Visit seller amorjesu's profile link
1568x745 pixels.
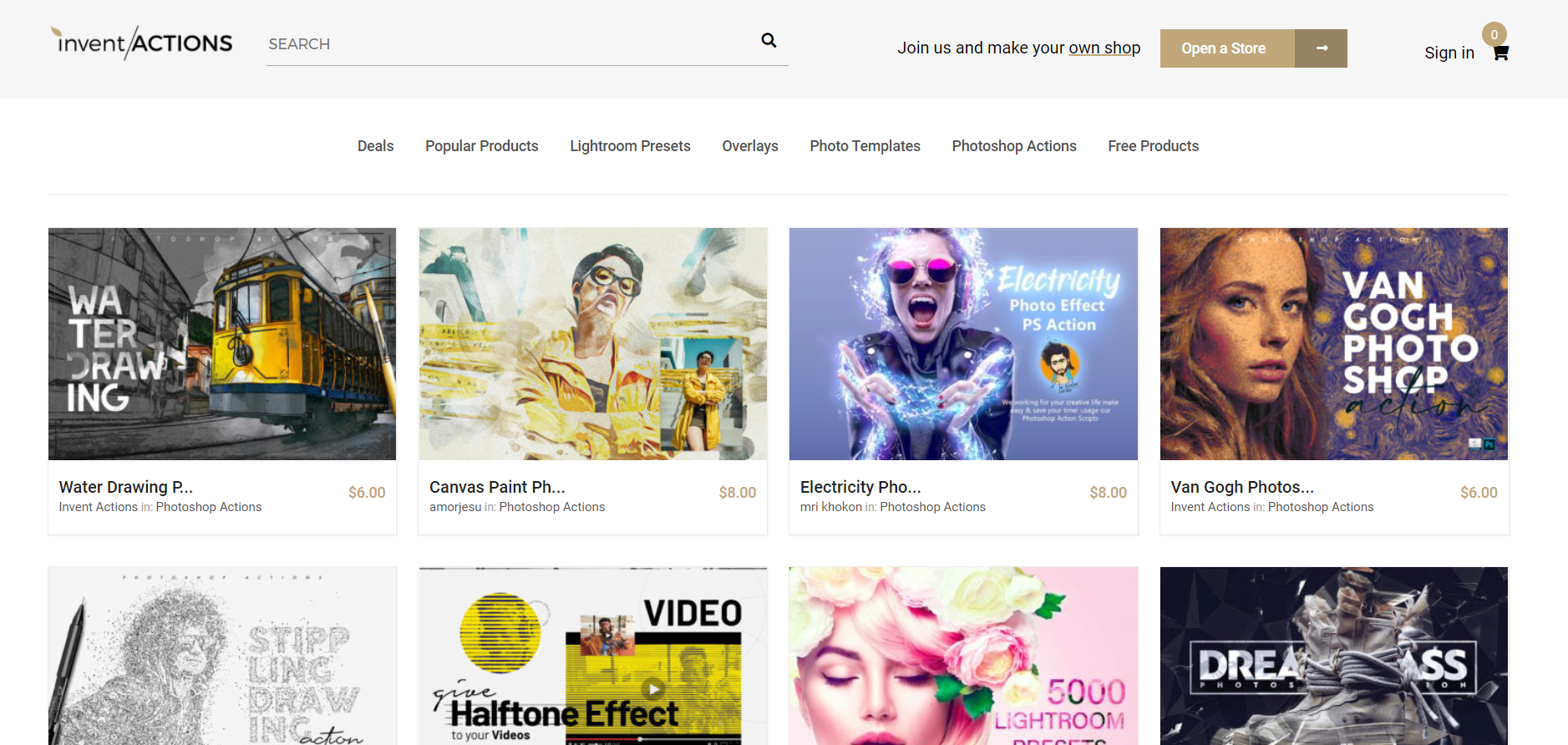click(454, 507)
